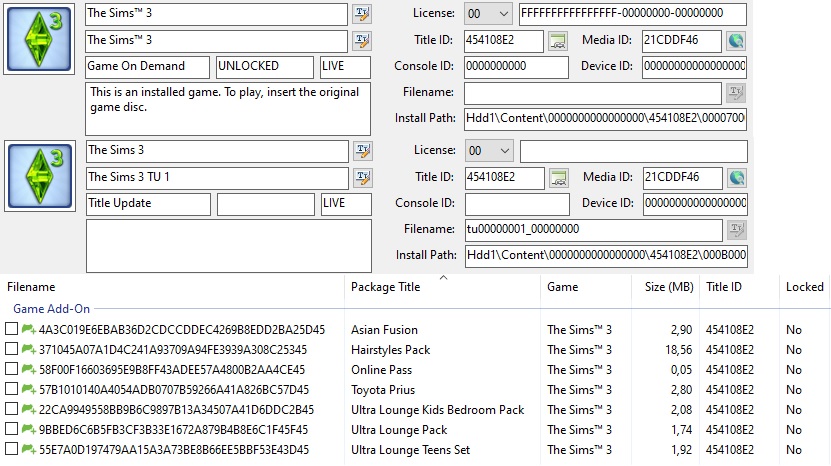Collapse the Game Add-On group header
This screenshot has height=466, width=831.
pos(51,309)
